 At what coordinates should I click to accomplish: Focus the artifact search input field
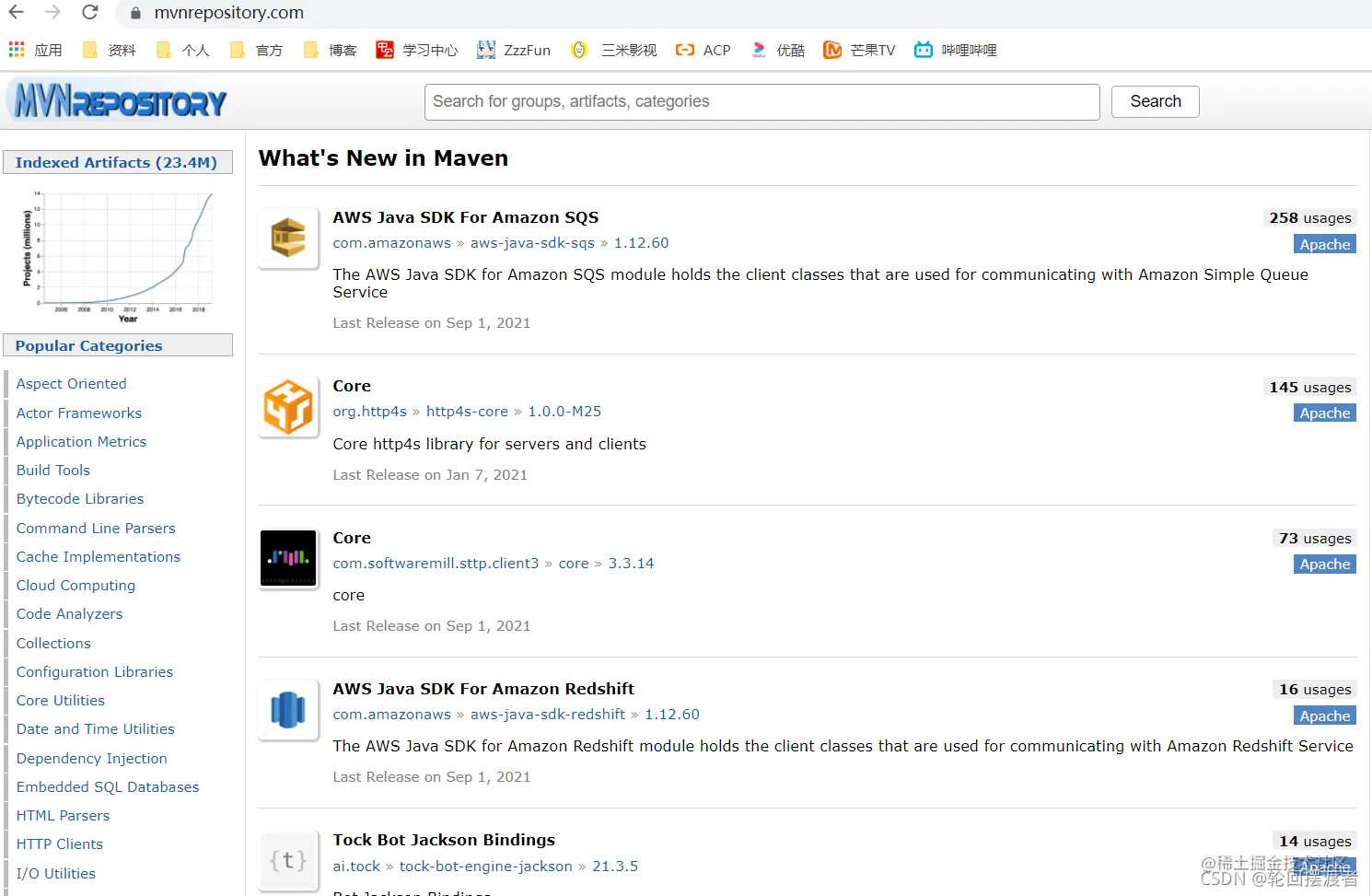[x=762, y=101]
